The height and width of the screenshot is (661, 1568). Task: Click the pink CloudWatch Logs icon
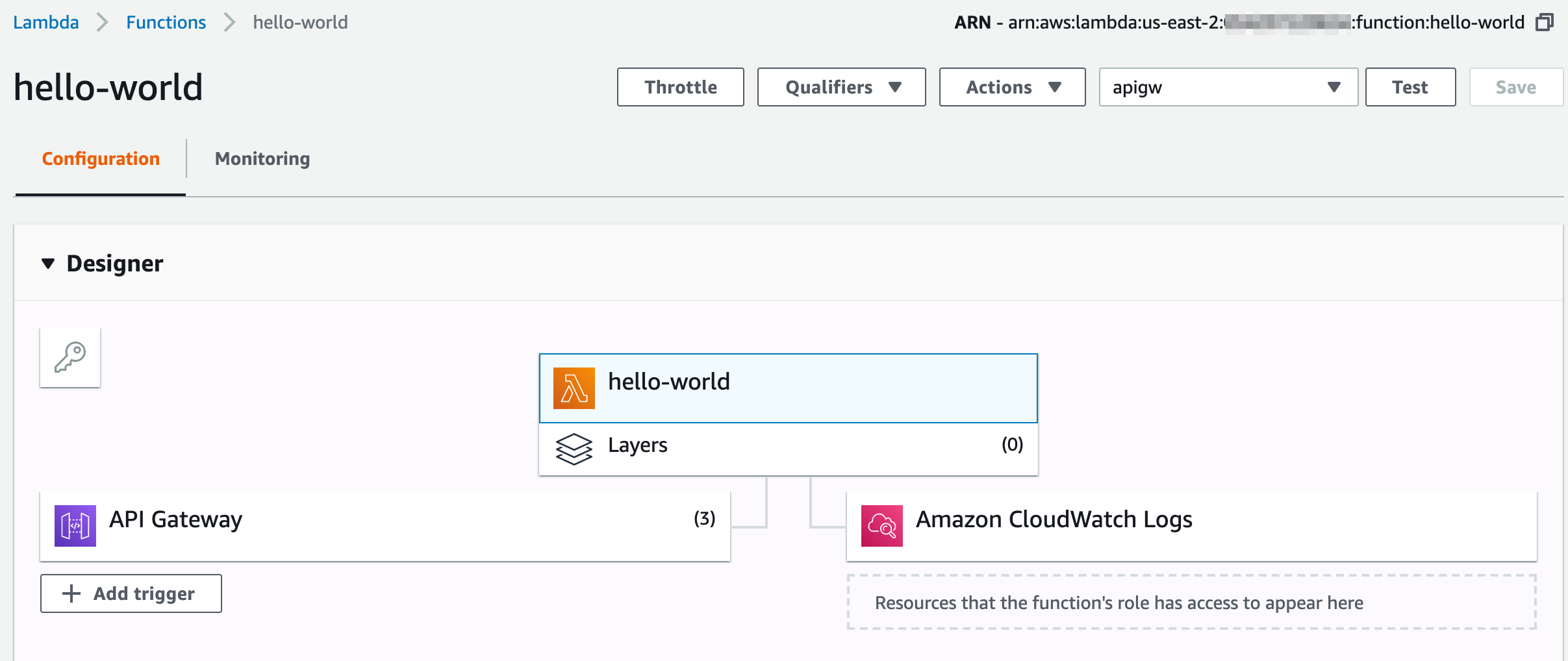pyautogui.click(x=881, y=525)
